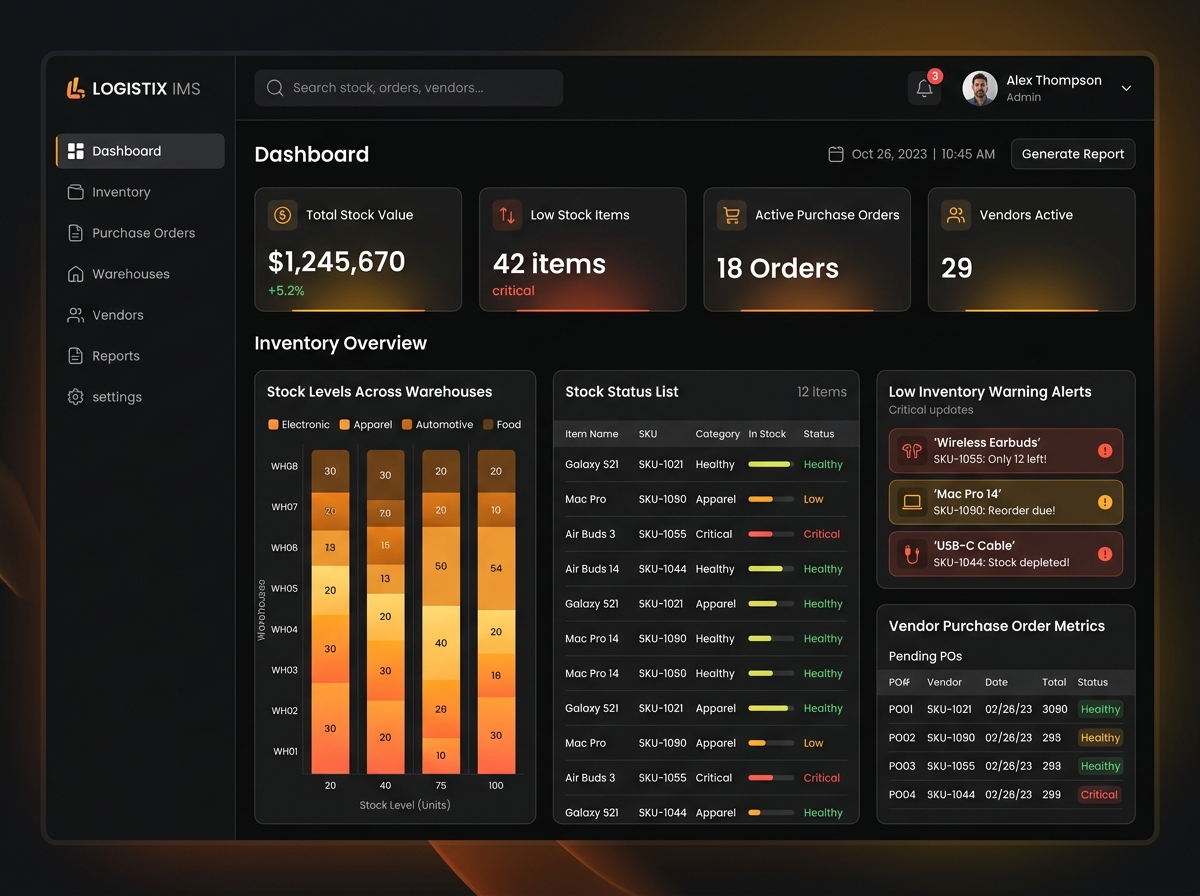Click the Mac Pro 14 SKU-1090 cell

coord(663,639)
